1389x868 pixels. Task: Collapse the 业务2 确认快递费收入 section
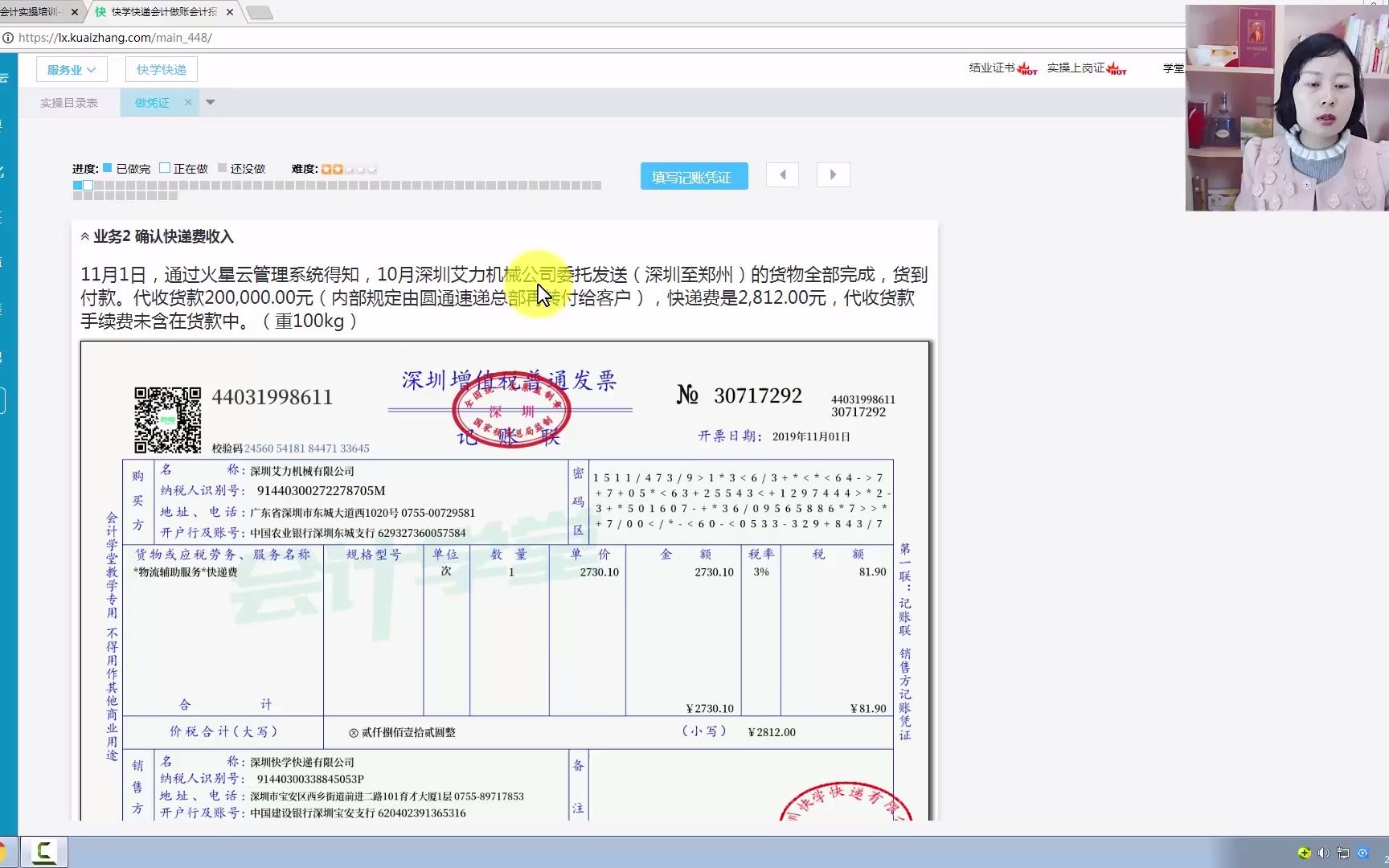pos(84,236)
